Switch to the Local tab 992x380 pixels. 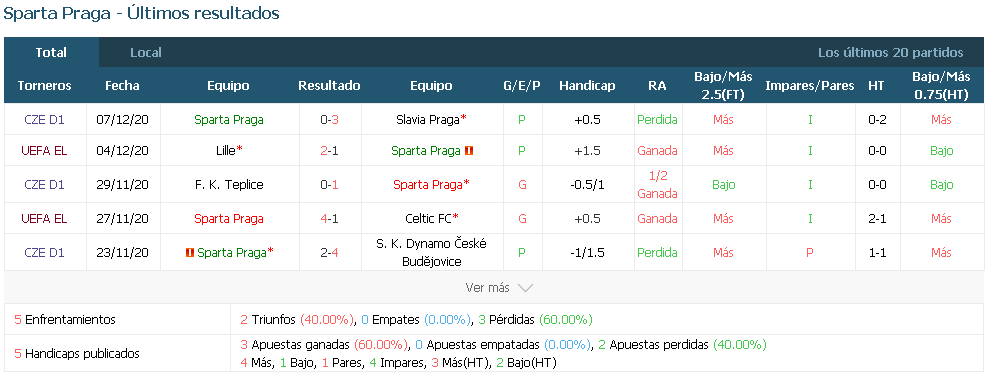tap(146, 52)
